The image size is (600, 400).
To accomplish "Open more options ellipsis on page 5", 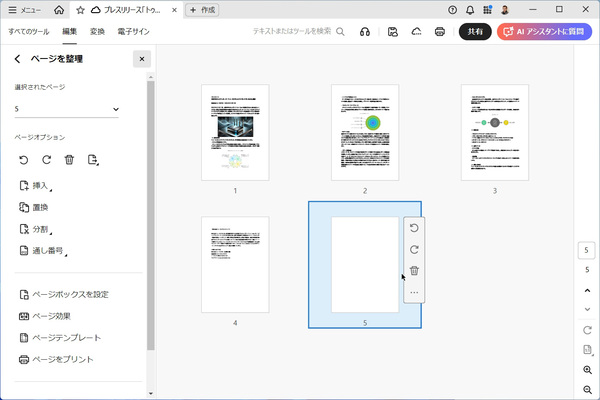I will (414, 292).
